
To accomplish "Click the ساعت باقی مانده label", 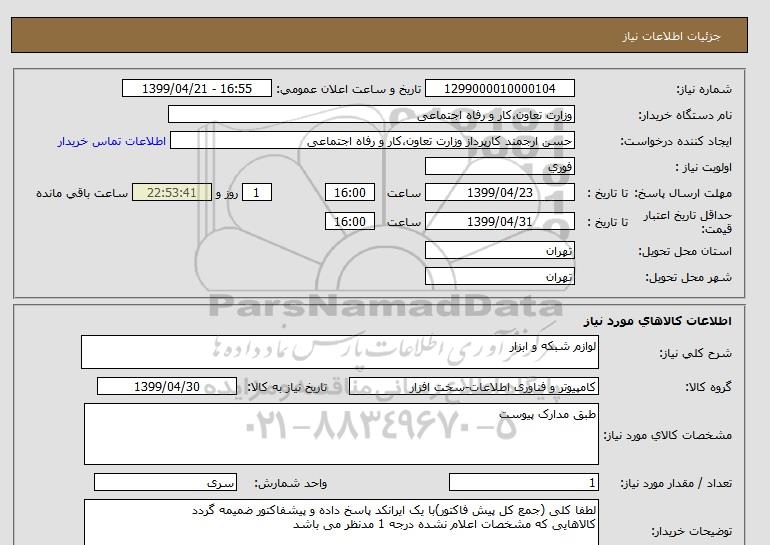I will 82,193.
